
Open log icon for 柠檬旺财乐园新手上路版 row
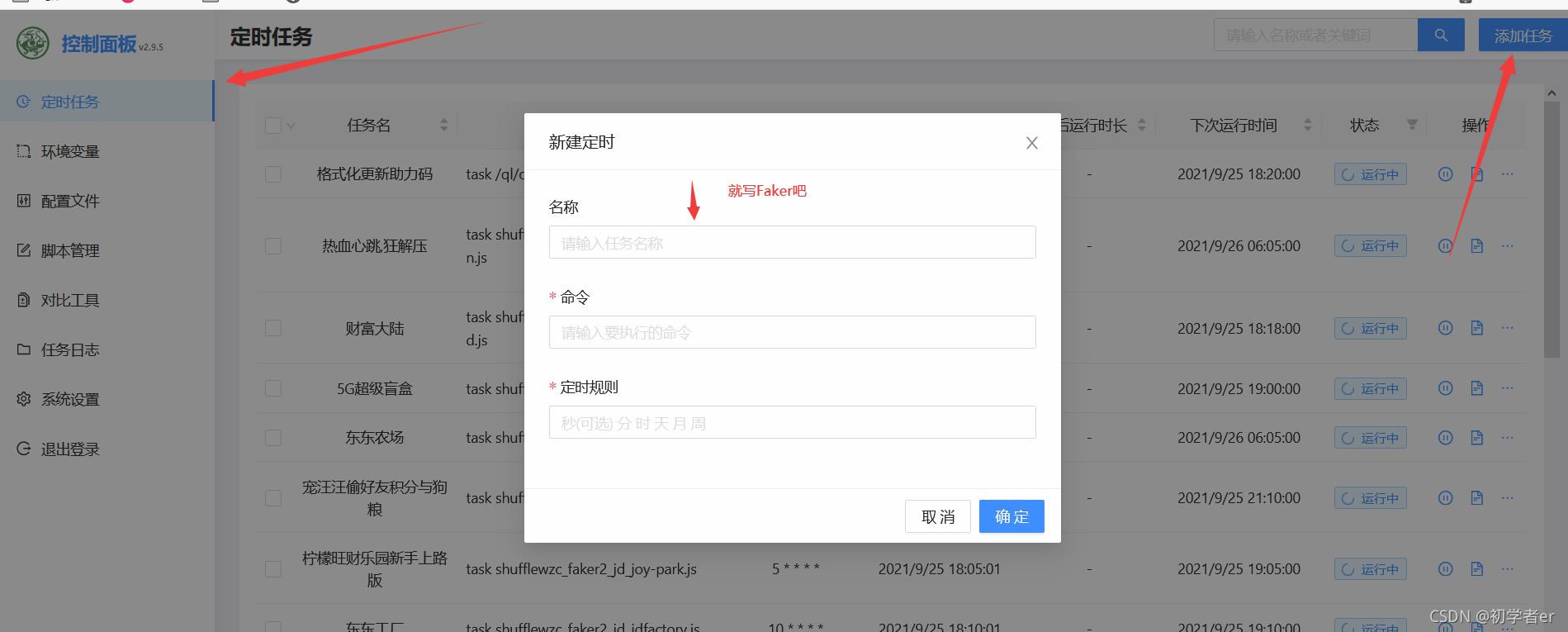pyautogui.click(x=1476, y=569)
